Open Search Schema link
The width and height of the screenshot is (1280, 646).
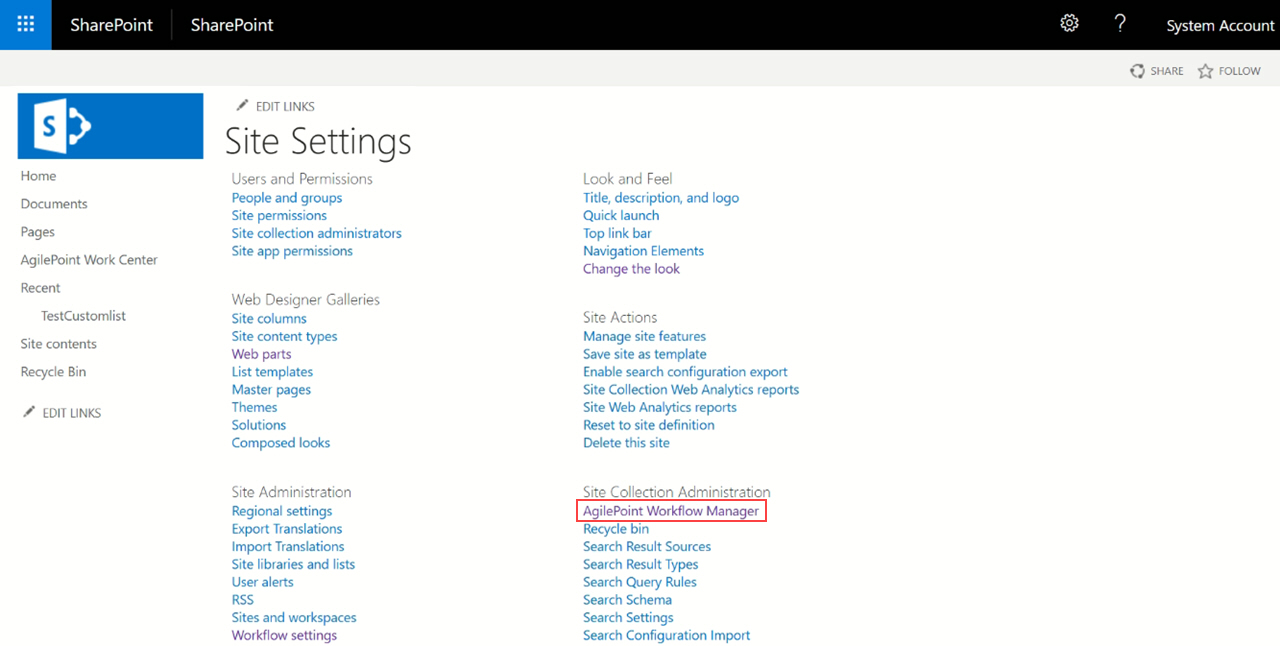[x=627, y=600]
